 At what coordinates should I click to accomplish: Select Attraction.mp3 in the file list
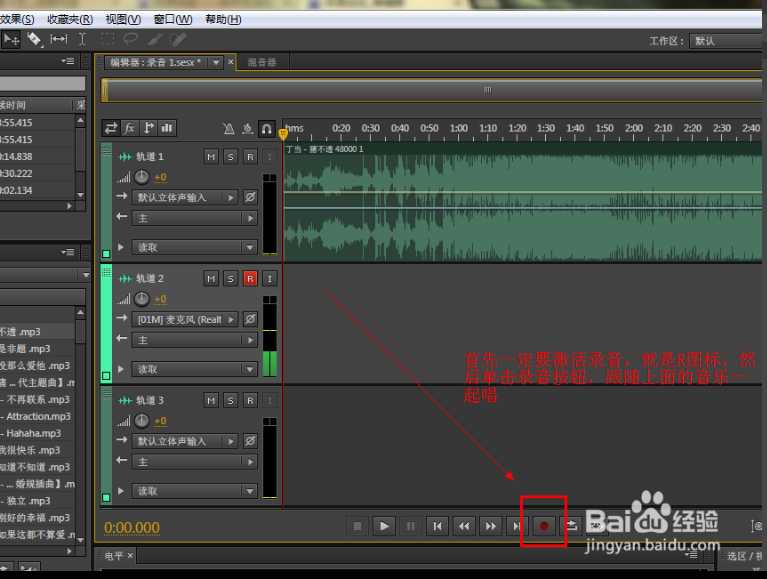pos(39,416)
